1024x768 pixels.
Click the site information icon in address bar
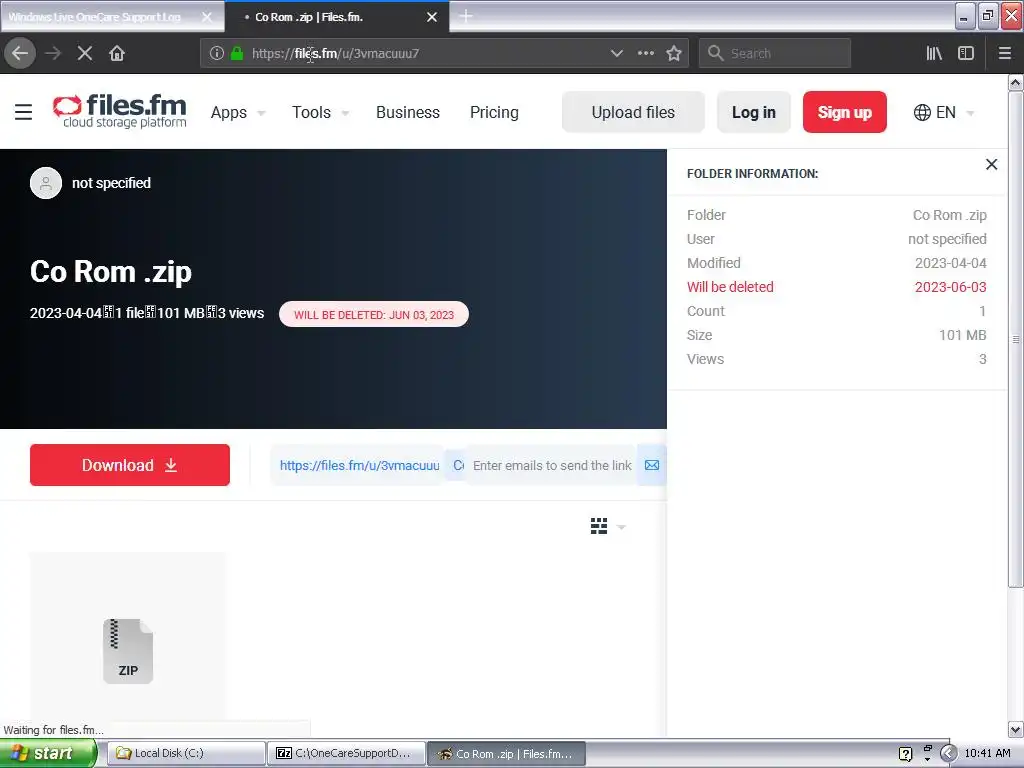click(x=216, y=53)
